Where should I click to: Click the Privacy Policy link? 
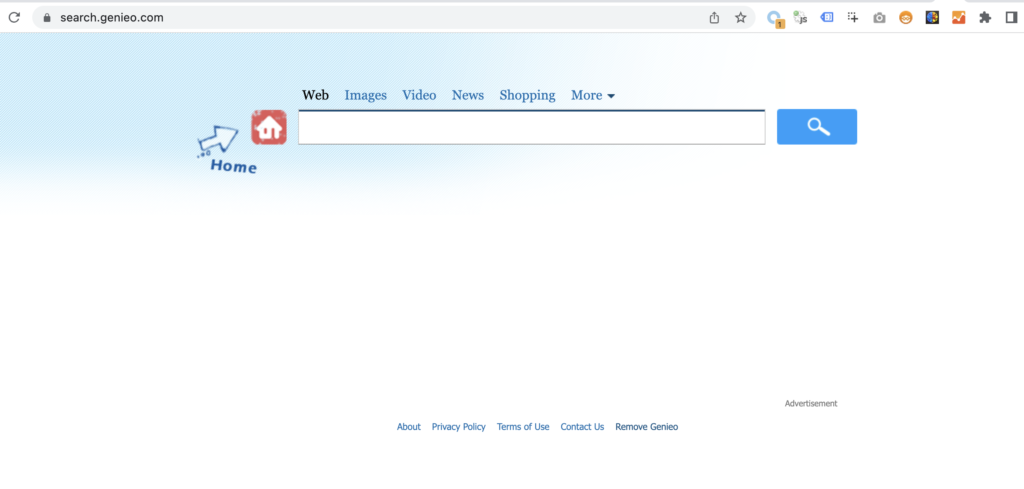tap(458, 427)
